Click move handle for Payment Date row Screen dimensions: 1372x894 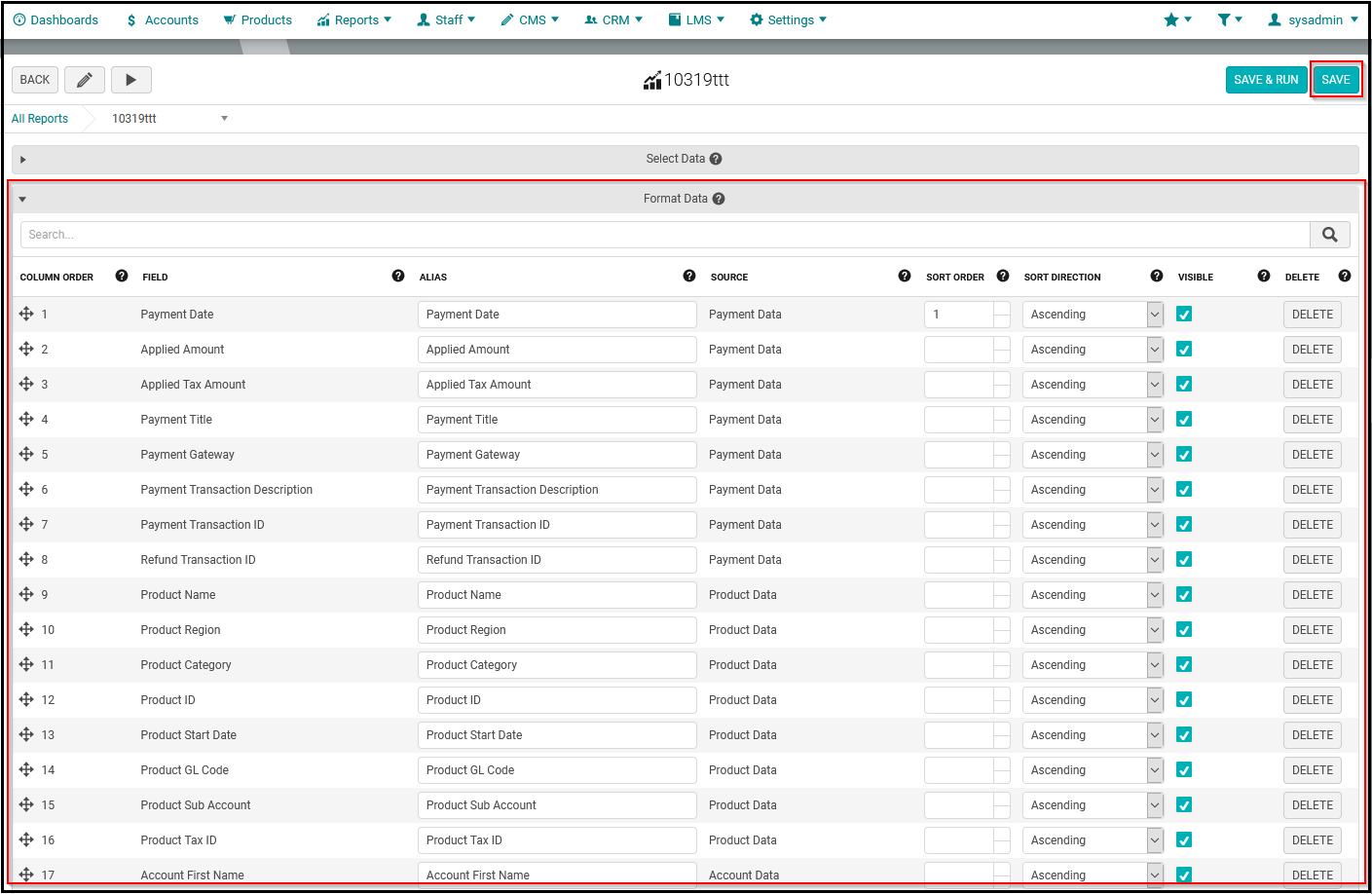coord(26,314)
